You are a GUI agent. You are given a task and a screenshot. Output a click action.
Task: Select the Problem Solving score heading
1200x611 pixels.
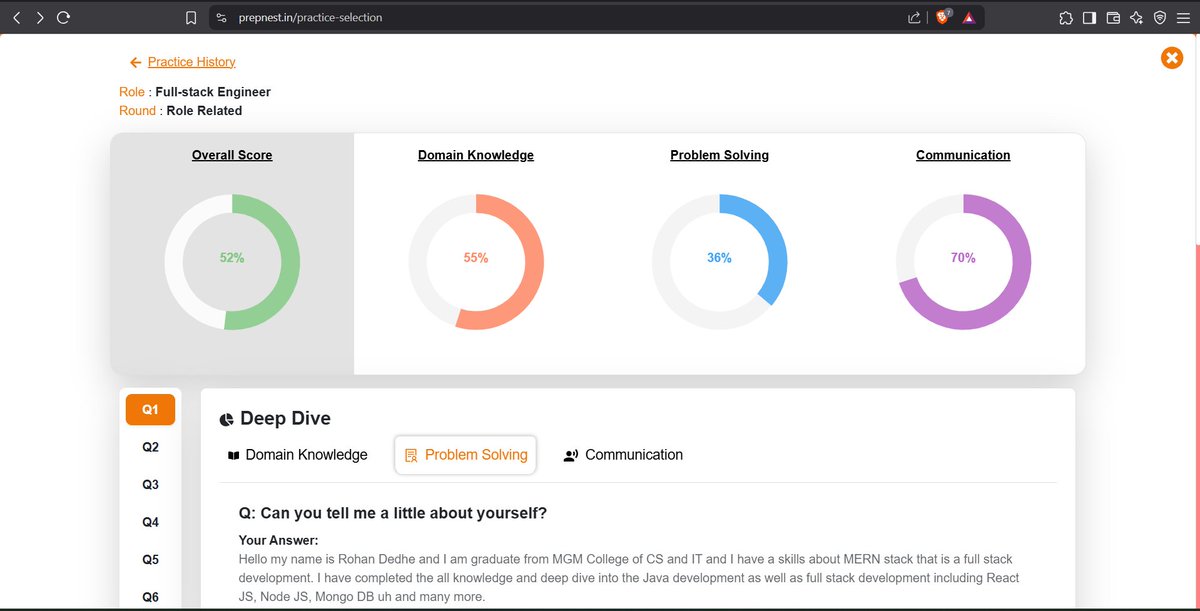pos(720,155)
